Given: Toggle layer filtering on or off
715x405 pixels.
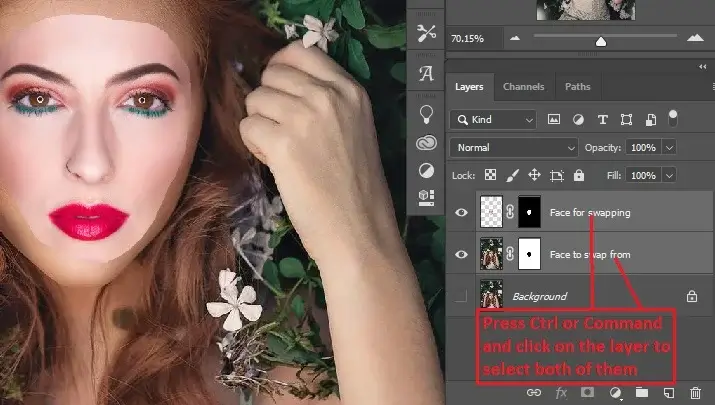Looking at the screenshot, I should [x=673, y=119].
